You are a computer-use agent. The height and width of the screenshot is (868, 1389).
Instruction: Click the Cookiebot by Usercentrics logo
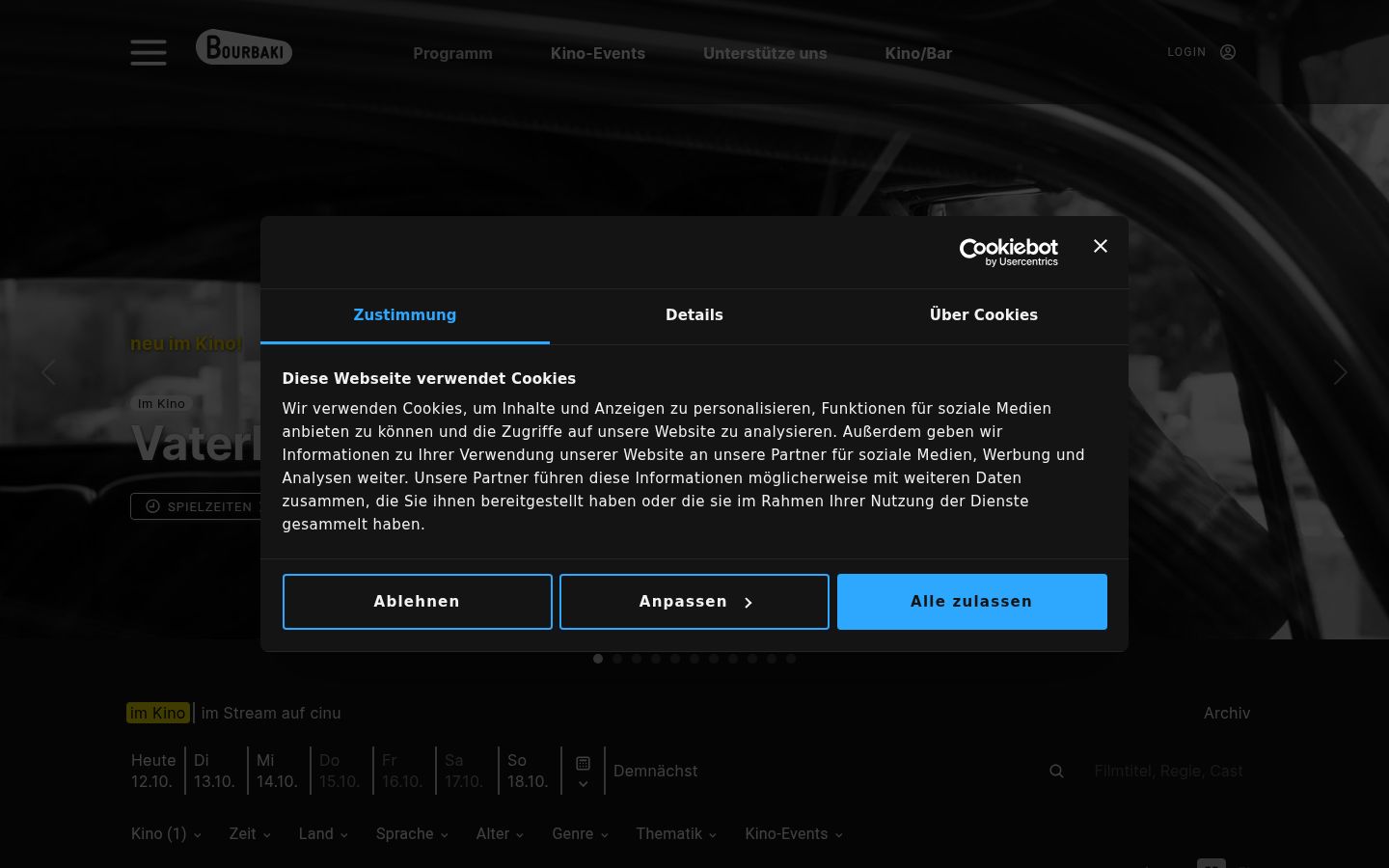(x=1009, y=252)
